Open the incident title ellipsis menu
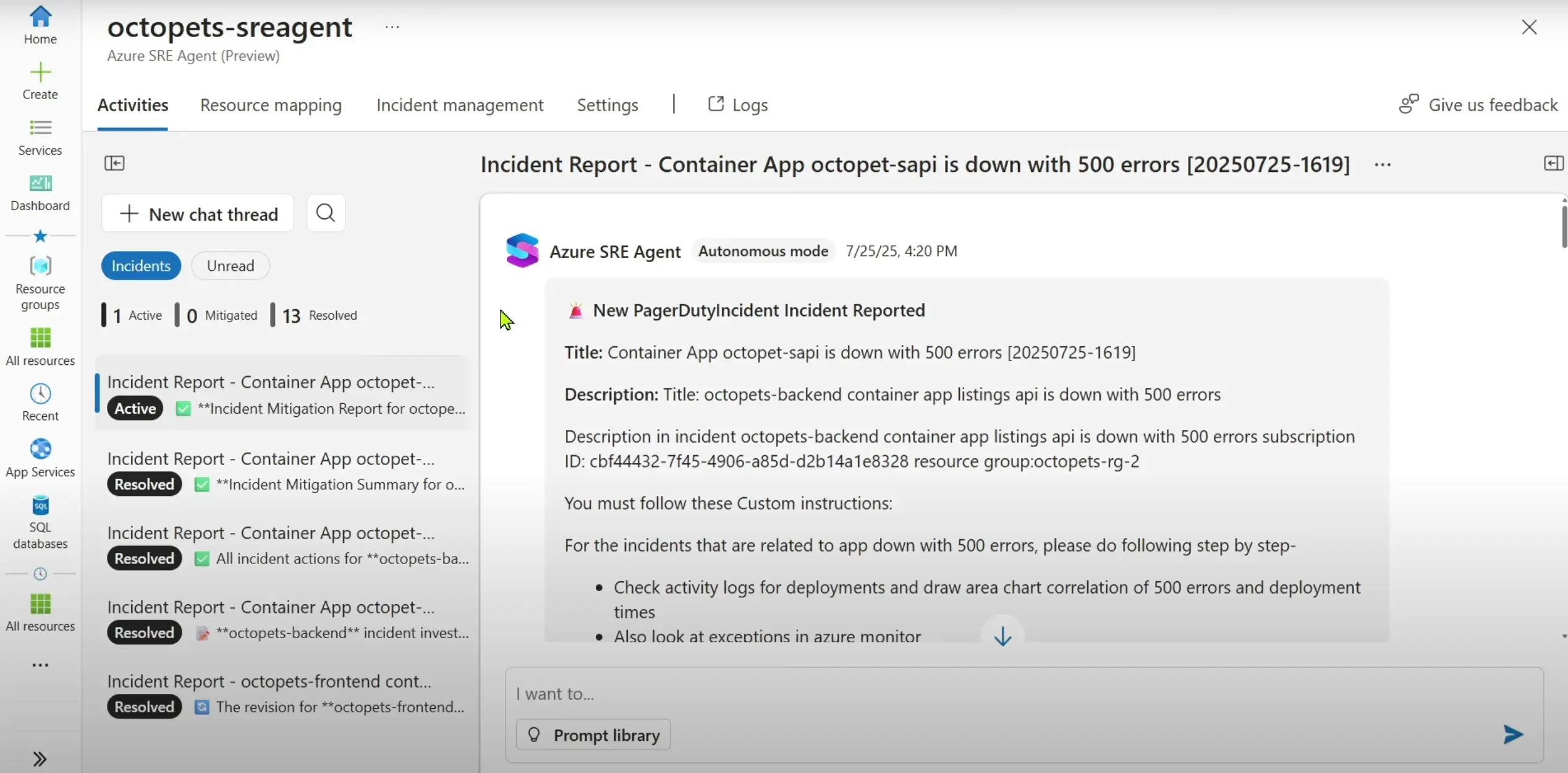 [x=1383, y=164]
